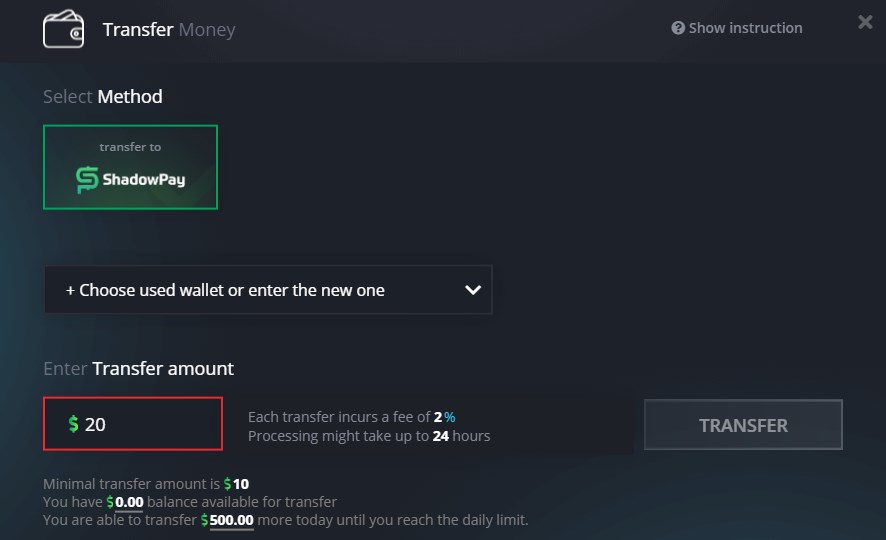
Task: Open the 'Choose used wallet' selector
Action: (267, 290)
